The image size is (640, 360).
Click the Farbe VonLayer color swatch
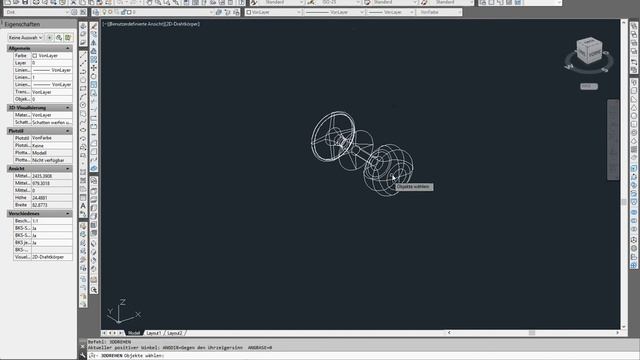click(35, 56)
